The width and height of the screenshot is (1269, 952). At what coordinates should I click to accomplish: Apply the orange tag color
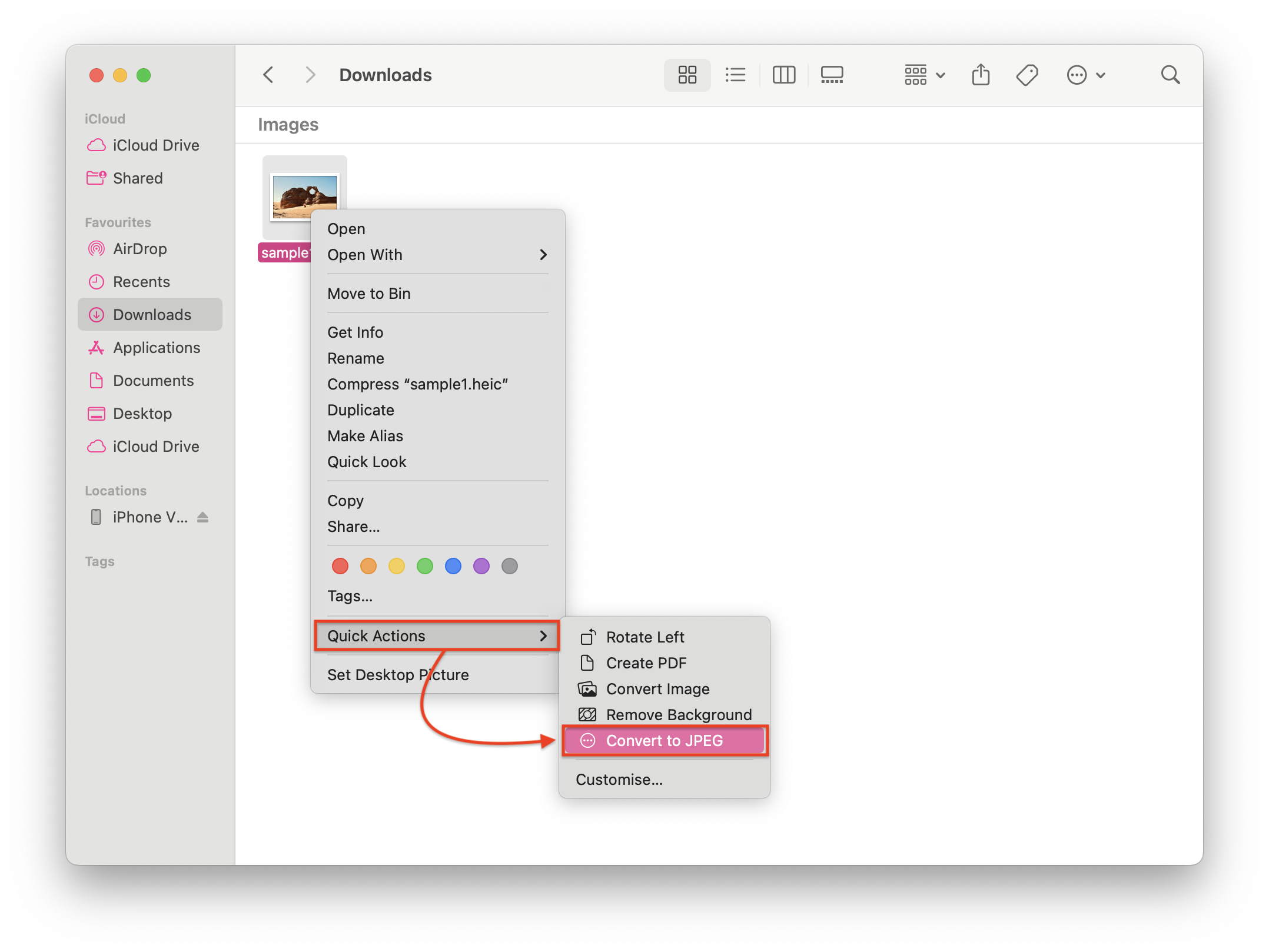click(368, 566)
